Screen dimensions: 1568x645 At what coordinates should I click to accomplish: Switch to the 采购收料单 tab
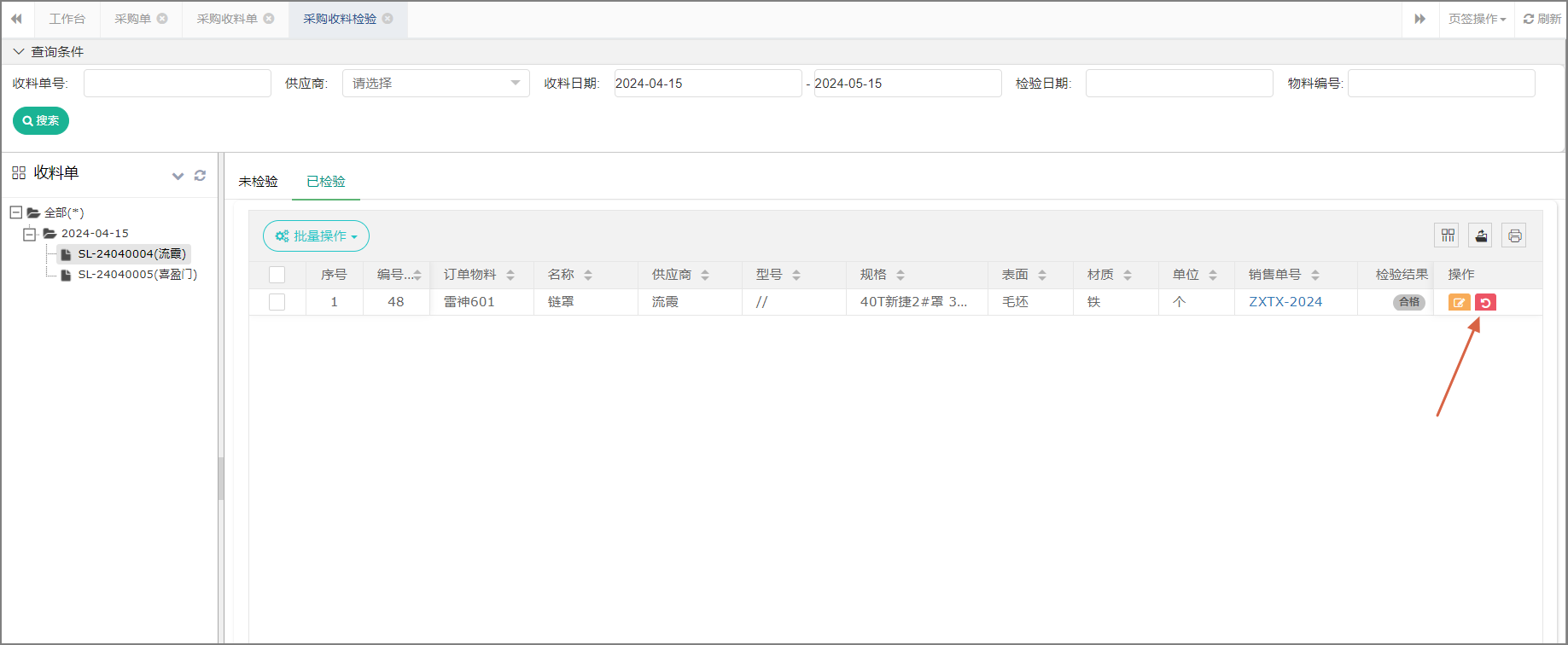(227, 19)
